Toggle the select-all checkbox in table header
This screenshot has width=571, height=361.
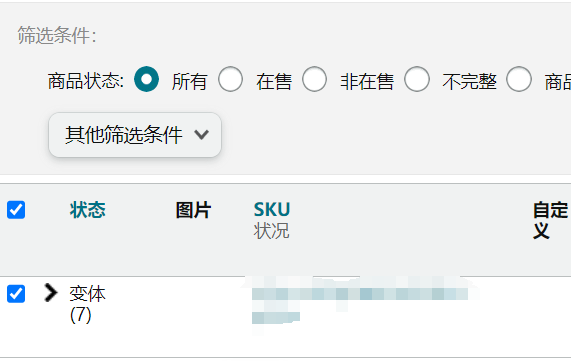pyautogui.click(x=16, y=210)
